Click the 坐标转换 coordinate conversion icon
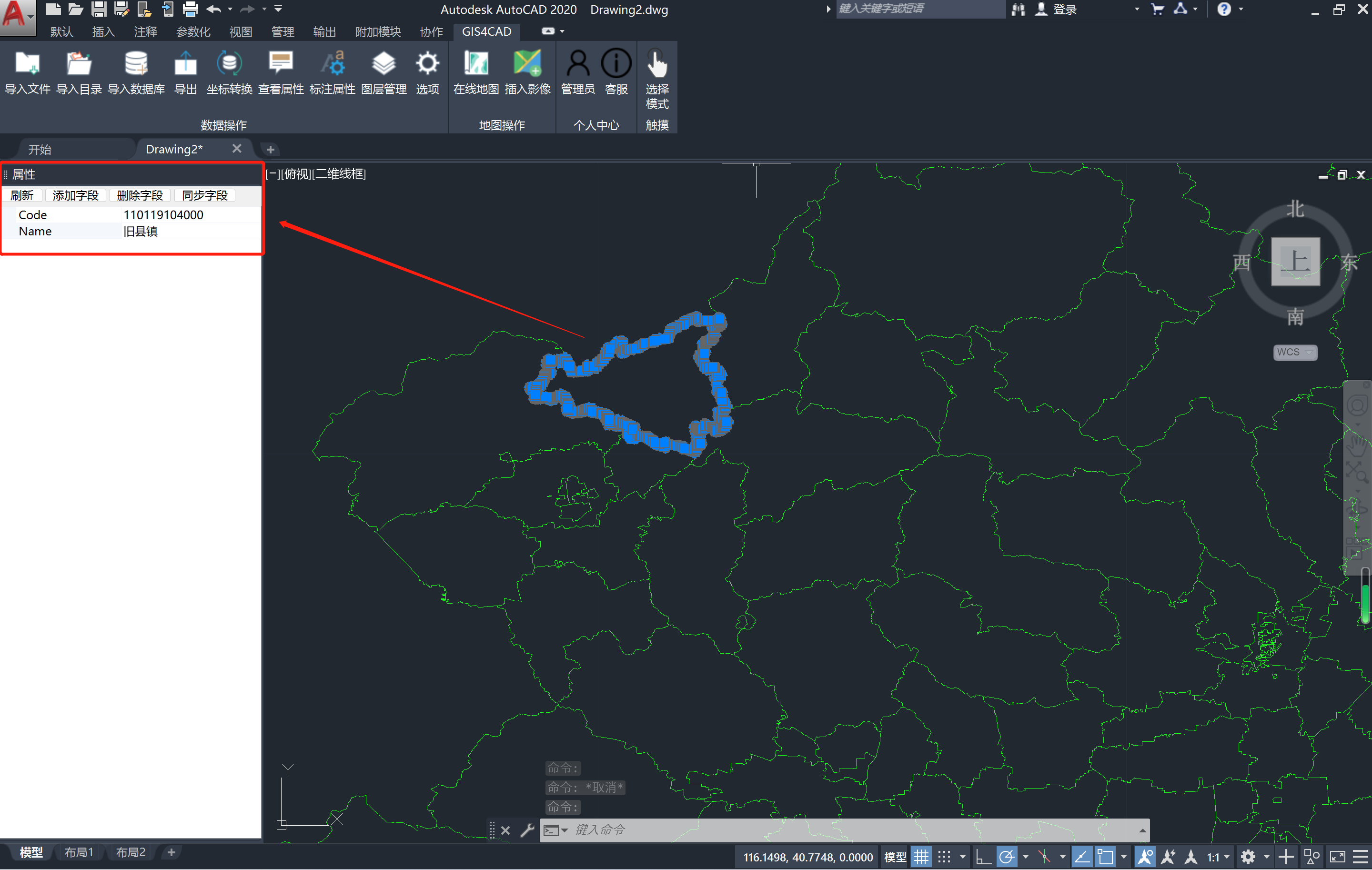1372x870 pixels. pos(229,64)
